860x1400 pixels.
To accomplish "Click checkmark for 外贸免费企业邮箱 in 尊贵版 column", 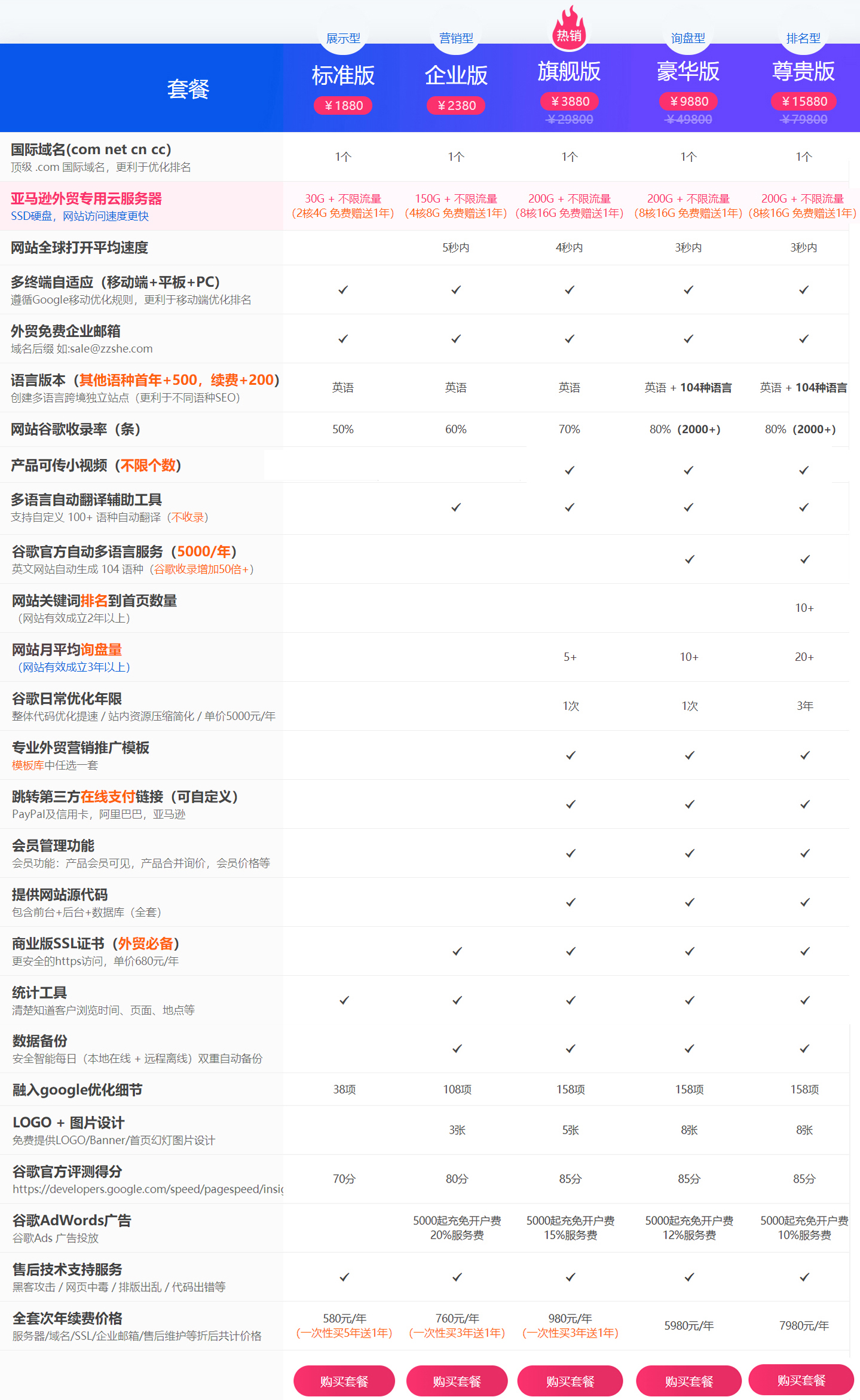I will (804, 339).
